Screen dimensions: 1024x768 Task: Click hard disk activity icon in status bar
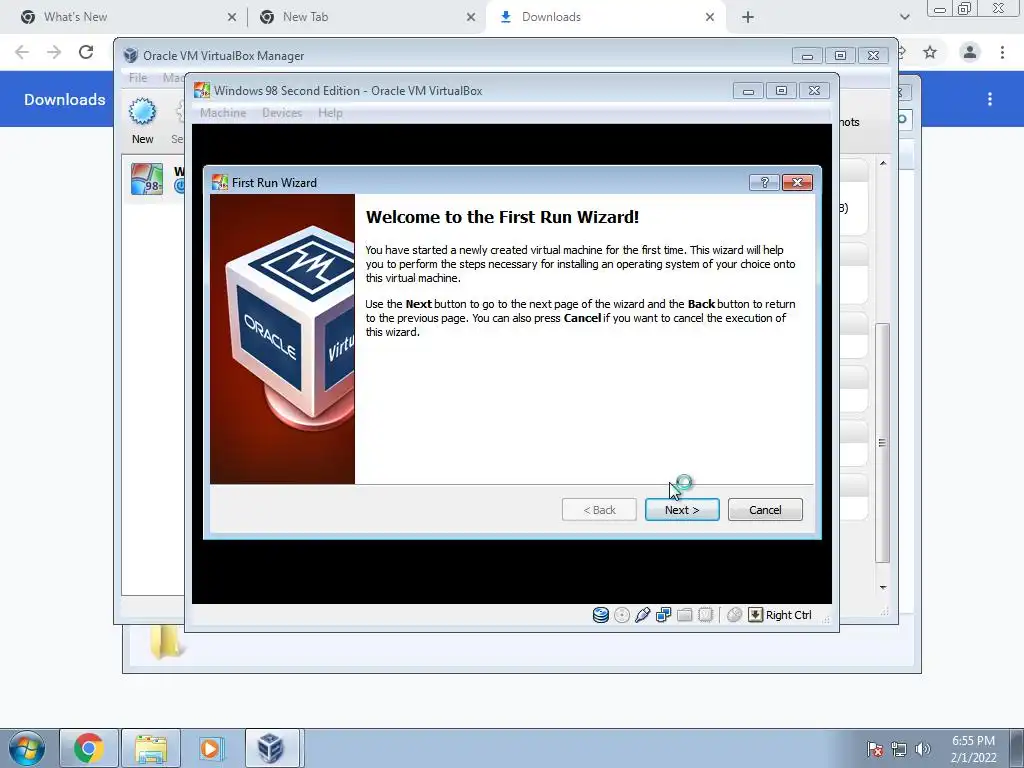[x=601, y=615]
